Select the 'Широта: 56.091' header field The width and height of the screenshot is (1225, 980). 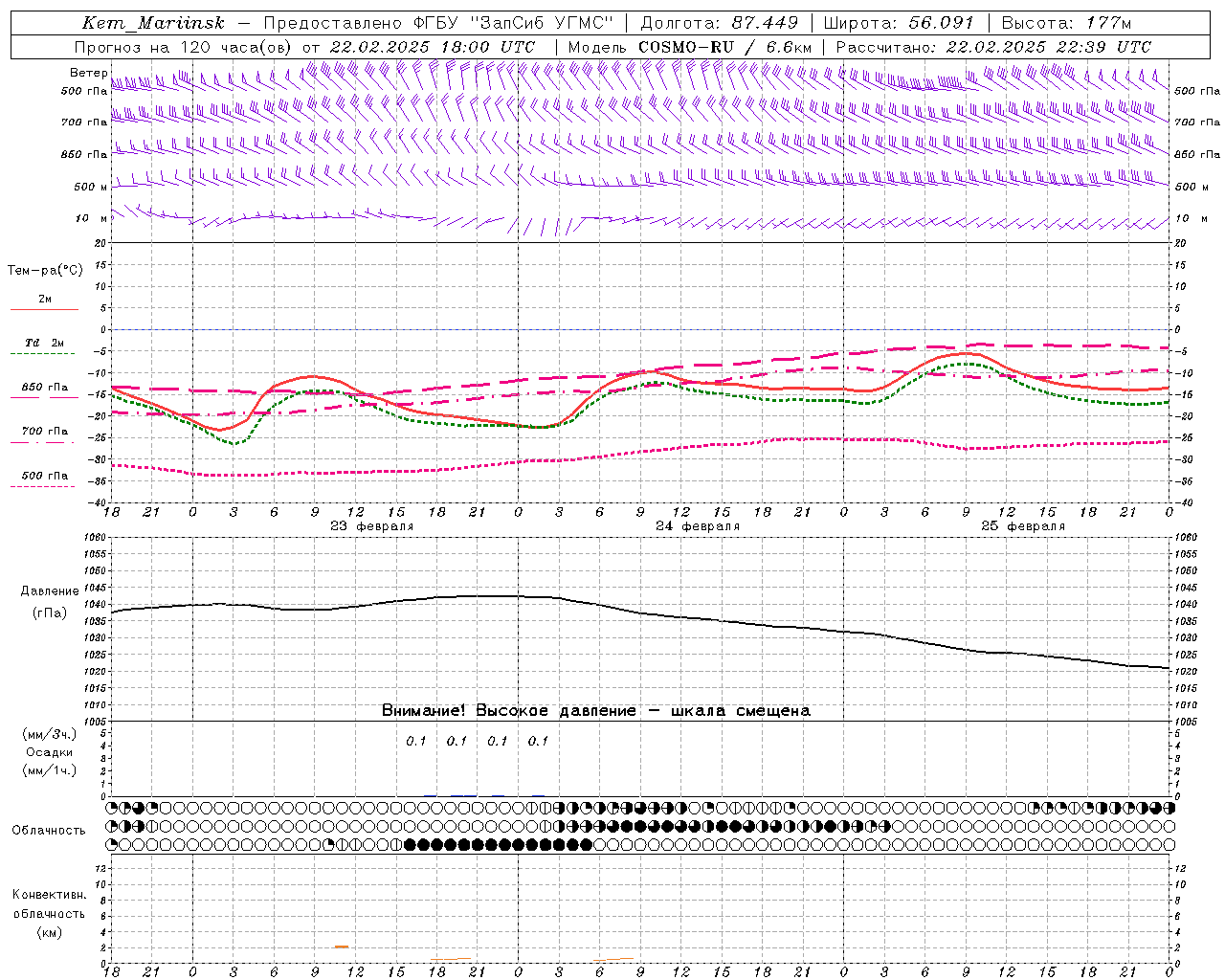click(x=899, y=23)
